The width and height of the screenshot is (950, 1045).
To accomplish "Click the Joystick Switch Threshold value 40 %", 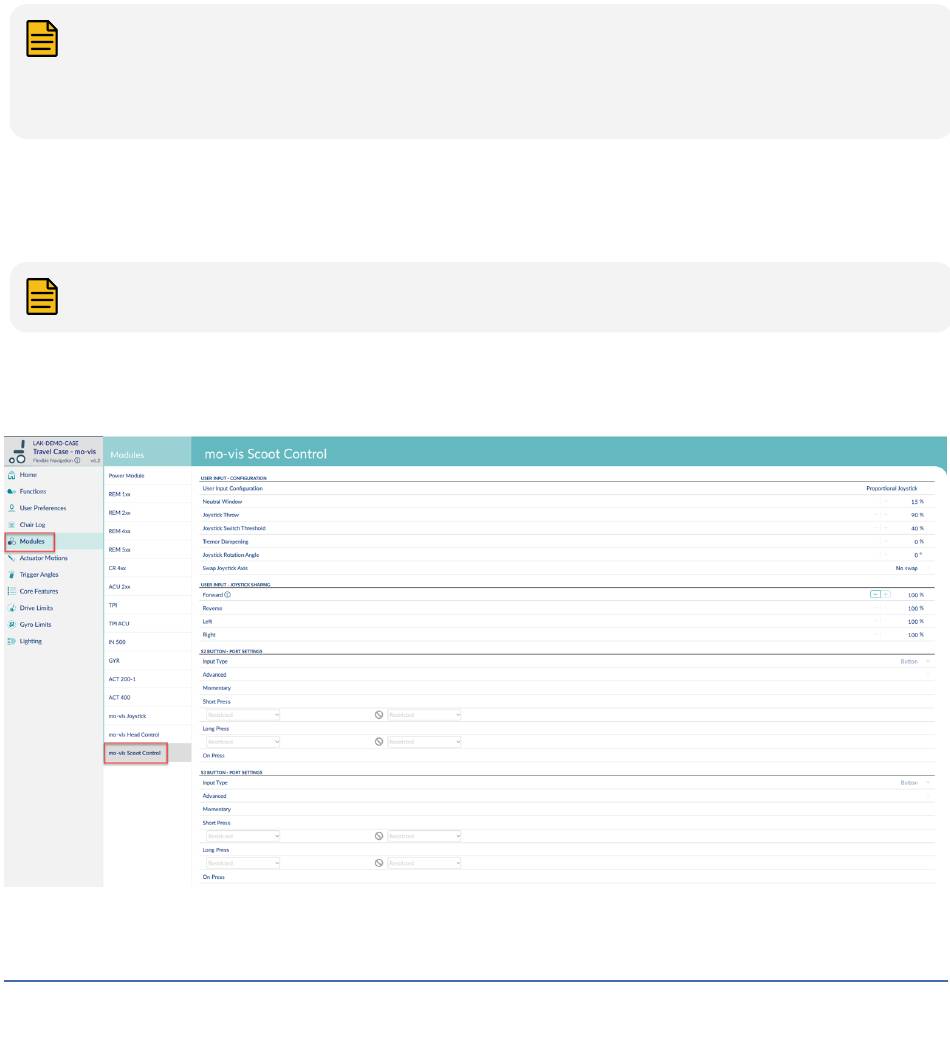I will [x=917, y=528].
